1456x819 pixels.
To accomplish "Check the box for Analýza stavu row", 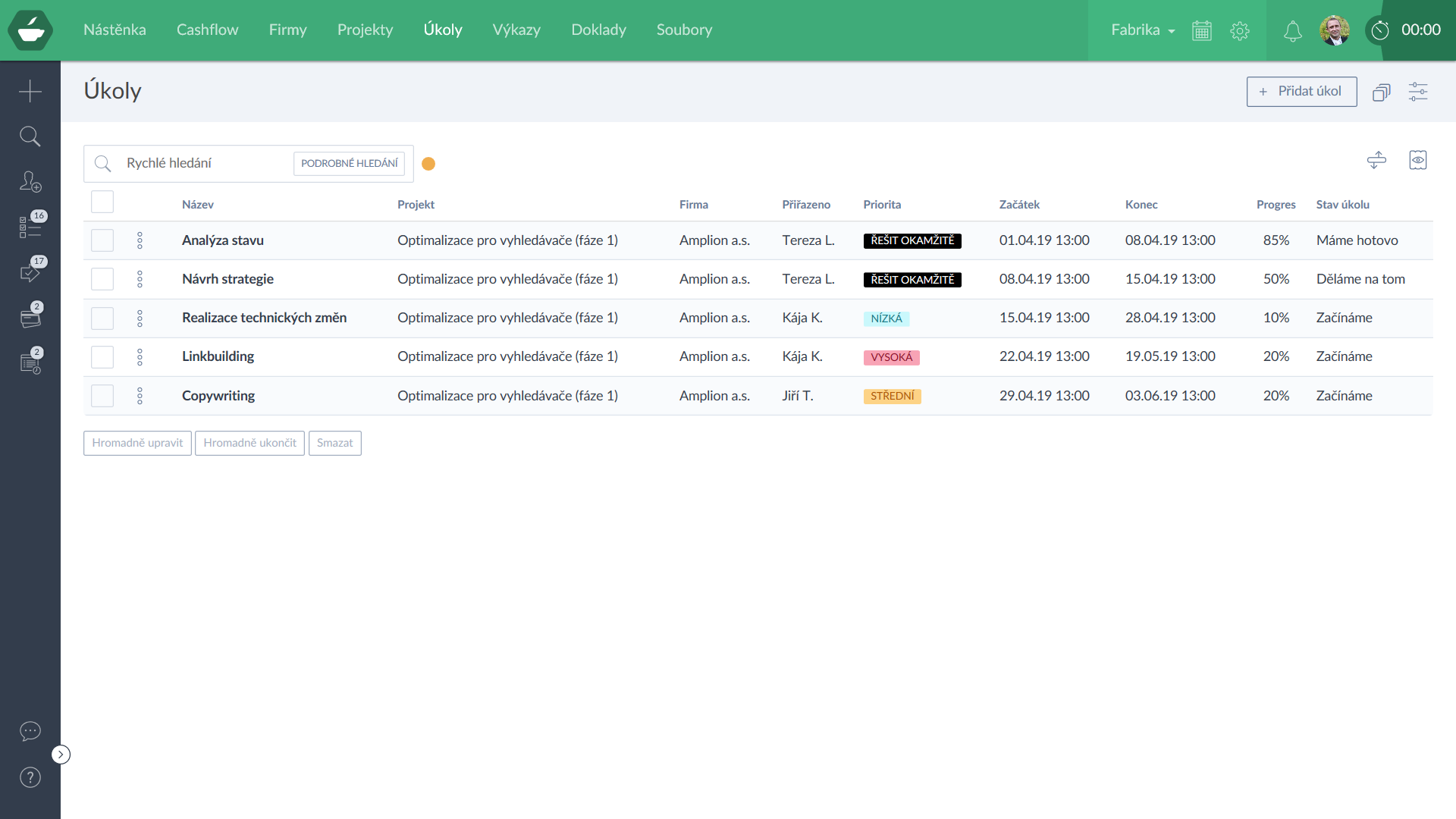I will tap(102, 240).
